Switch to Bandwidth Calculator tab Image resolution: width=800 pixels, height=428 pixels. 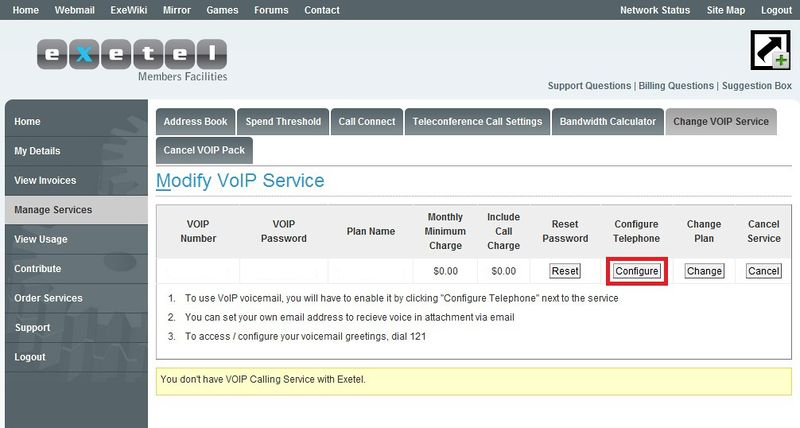(608, 122)
